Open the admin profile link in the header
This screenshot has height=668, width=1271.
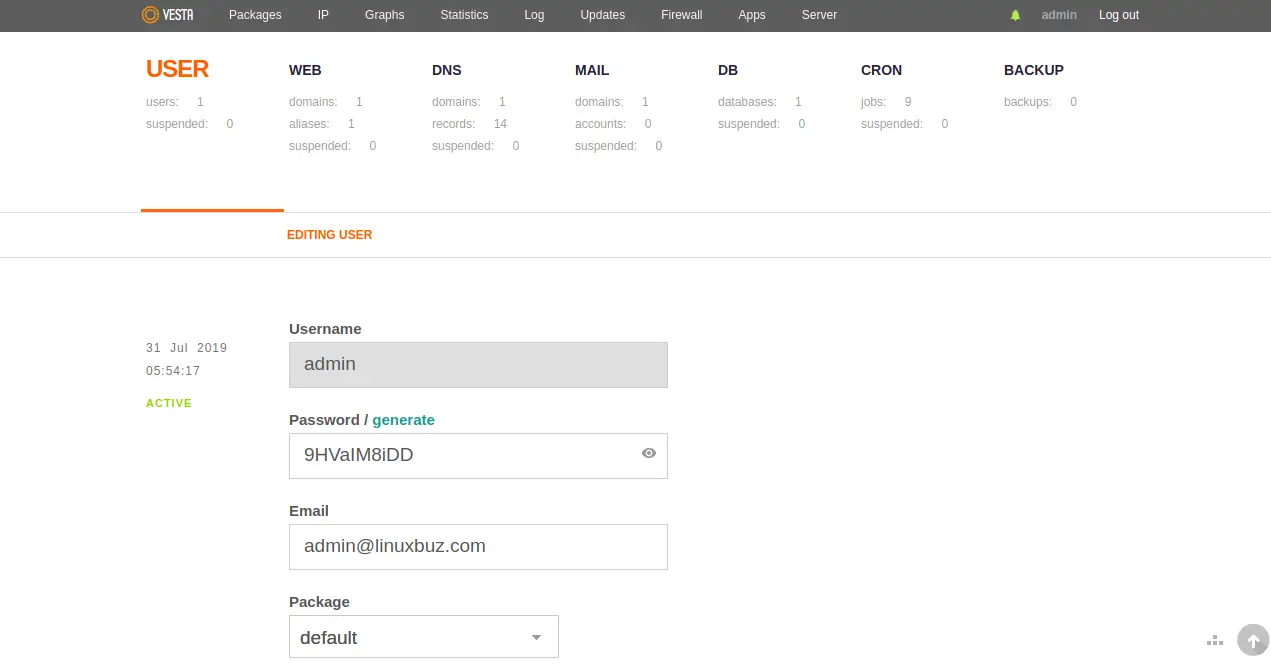click(x=1059, y=15)
